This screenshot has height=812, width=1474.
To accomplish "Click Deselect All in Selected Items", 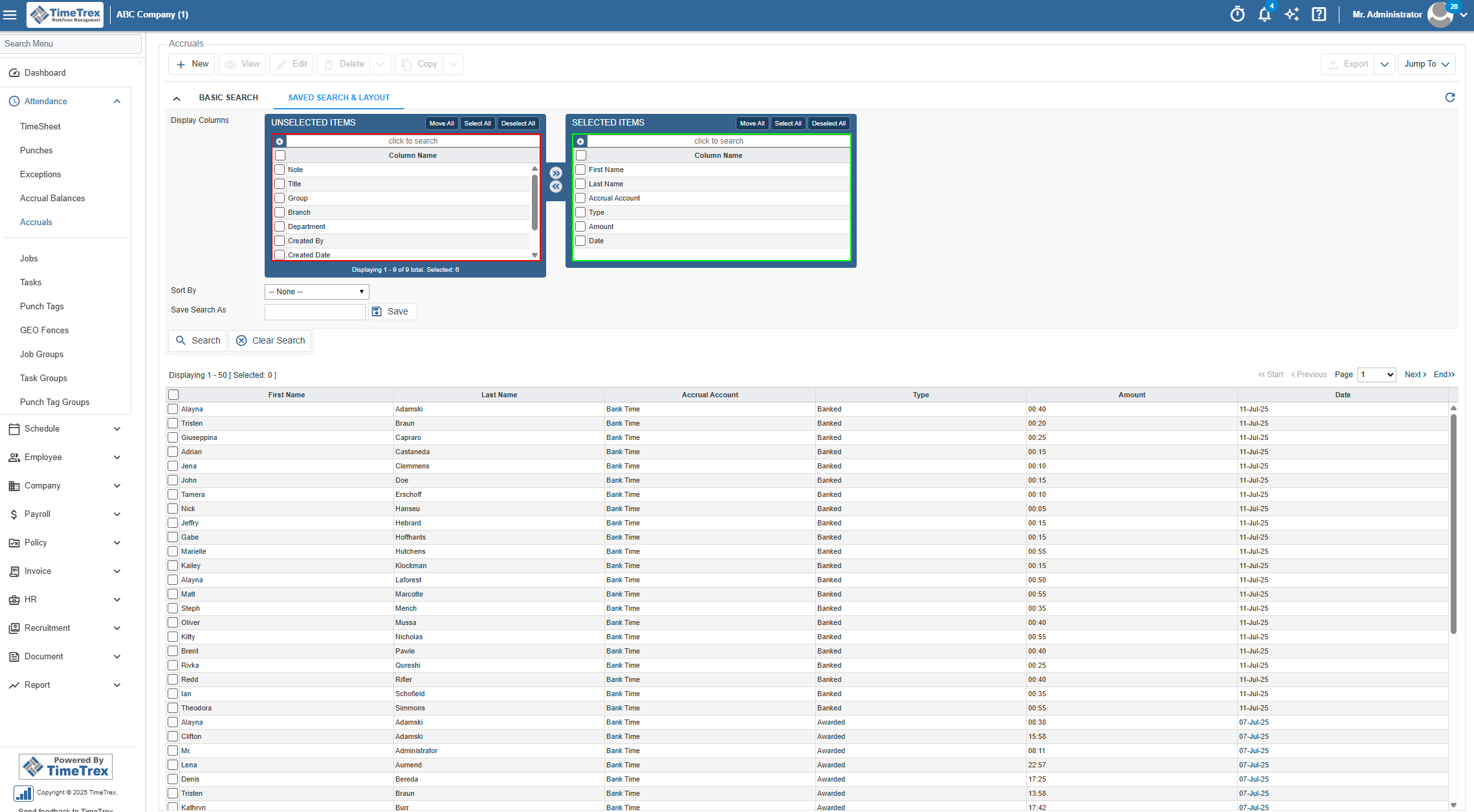I will coord(828,124).
